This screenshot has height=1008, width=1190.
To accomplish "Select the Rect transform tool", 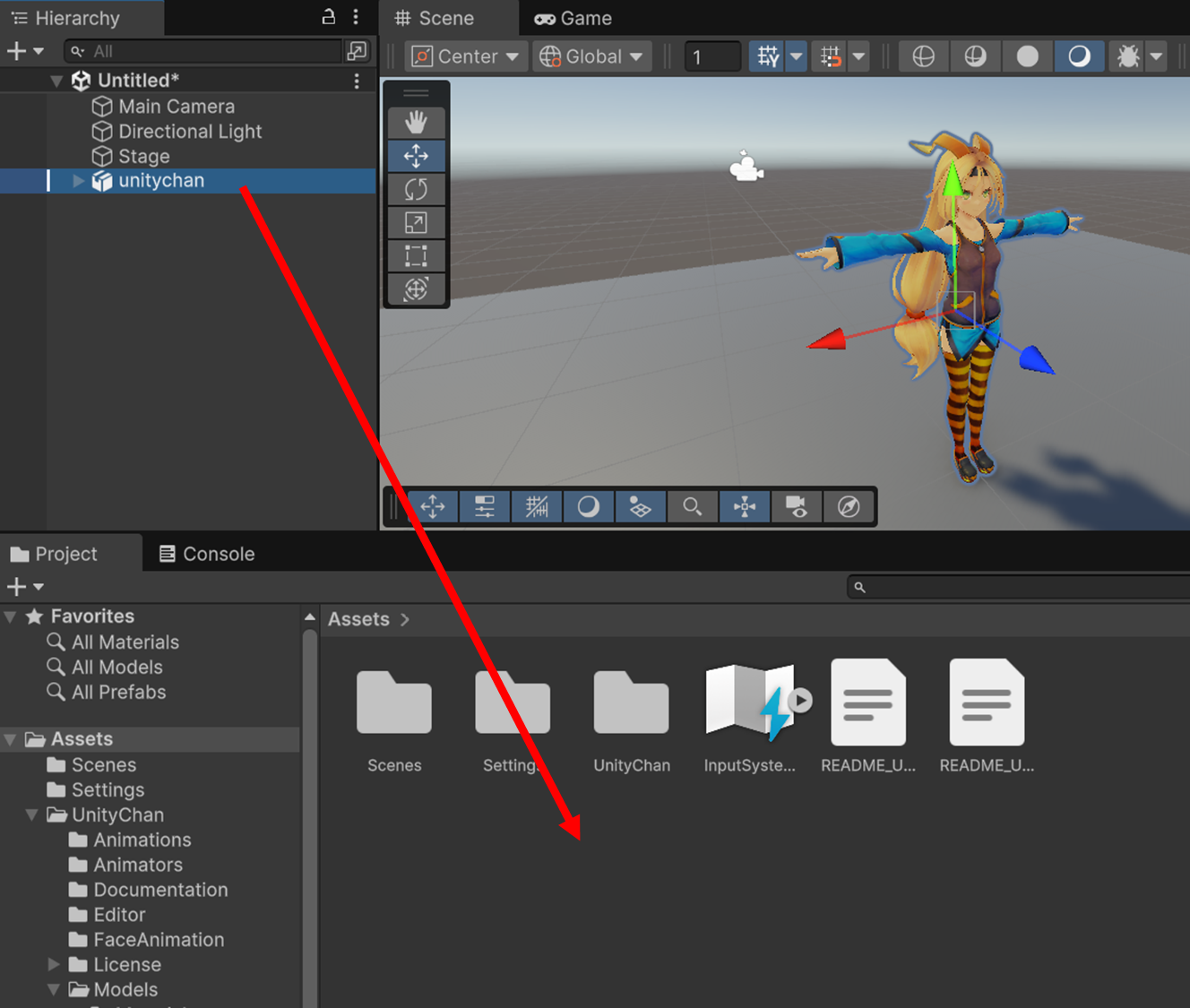I will point(416,256).
